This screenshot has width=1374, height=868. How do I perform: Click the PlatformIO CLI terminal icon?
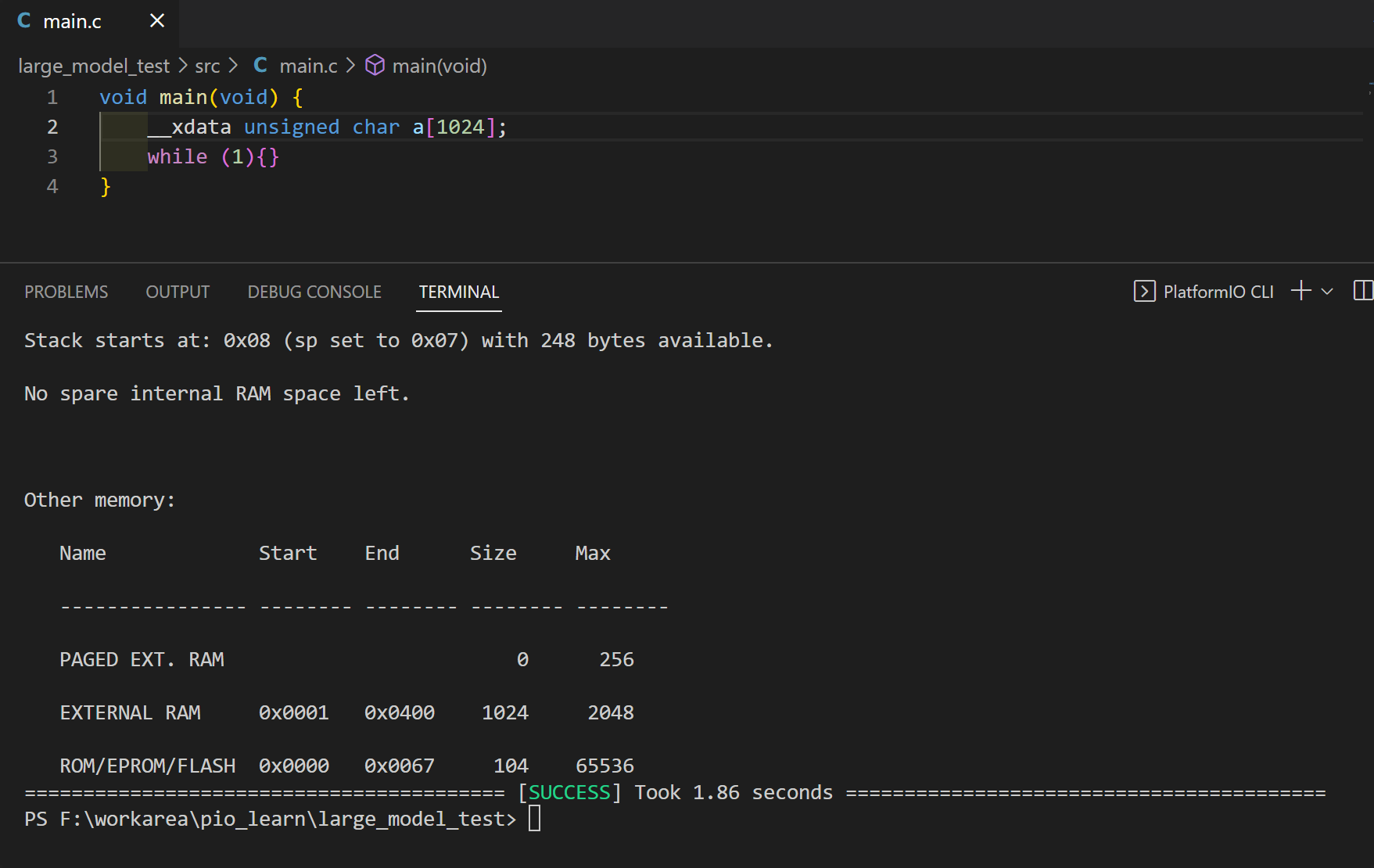[x=1144, y=291]
